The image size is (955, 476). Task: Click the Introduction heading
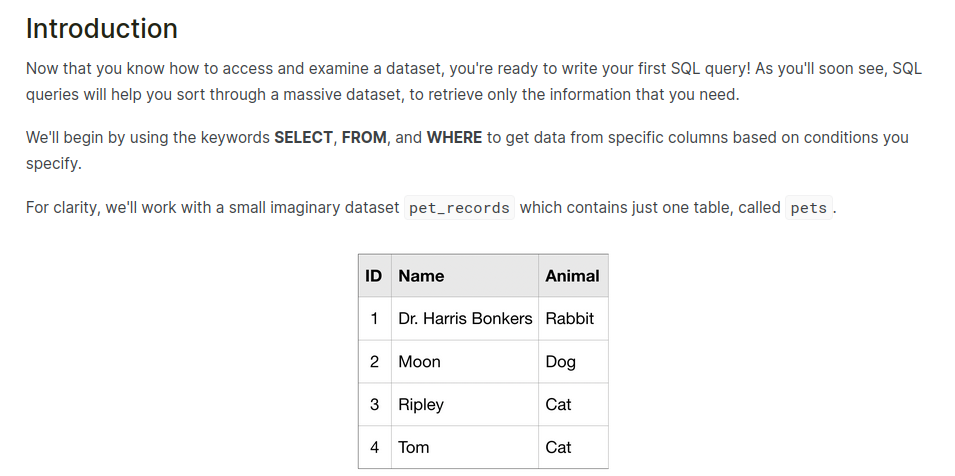coord(102,29)
